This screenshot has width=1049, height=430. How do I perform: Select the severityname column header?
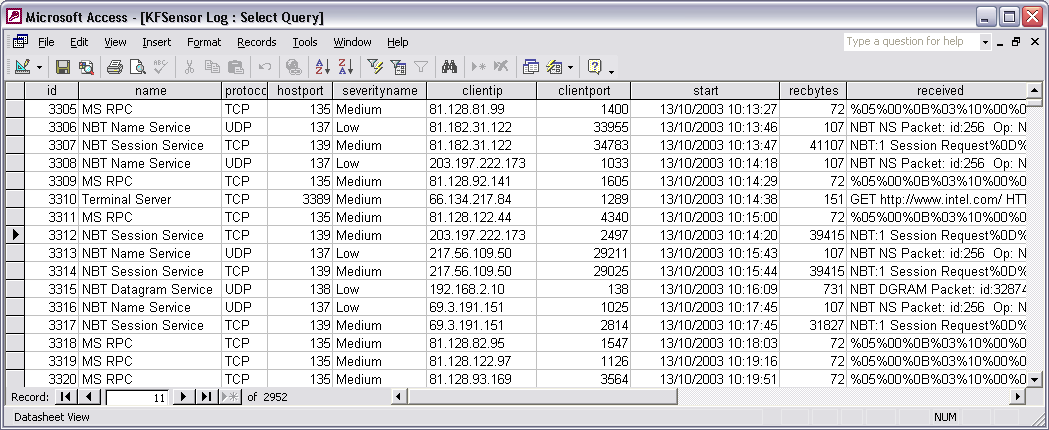tap(379, 90)
